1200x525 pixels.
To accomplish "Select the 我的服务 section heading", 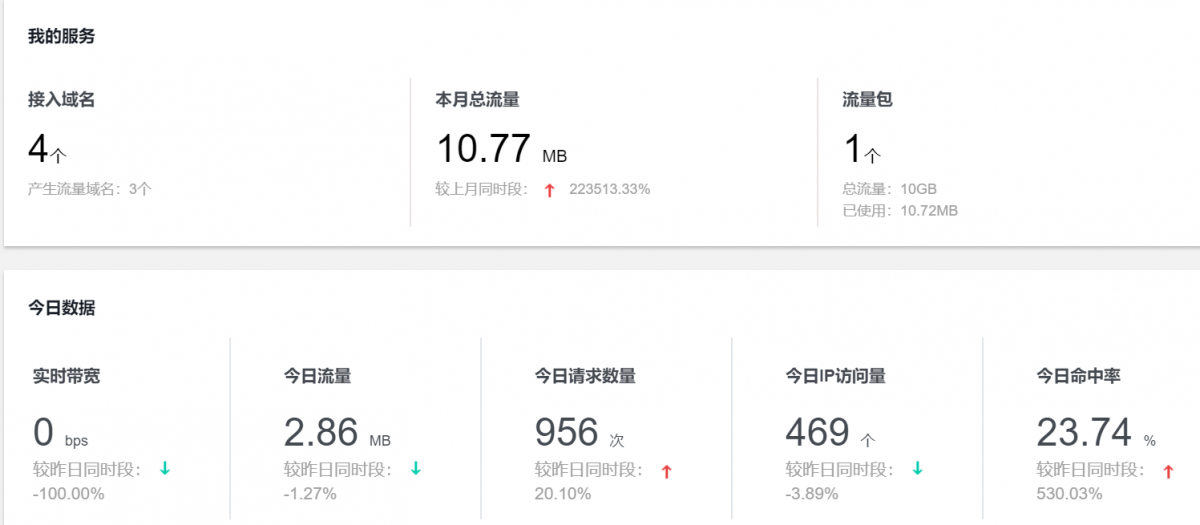I will 61,37.
